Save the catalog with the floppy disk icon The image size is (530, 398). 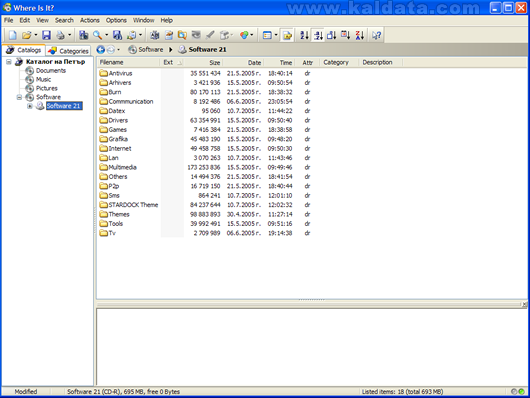(46, 35)
